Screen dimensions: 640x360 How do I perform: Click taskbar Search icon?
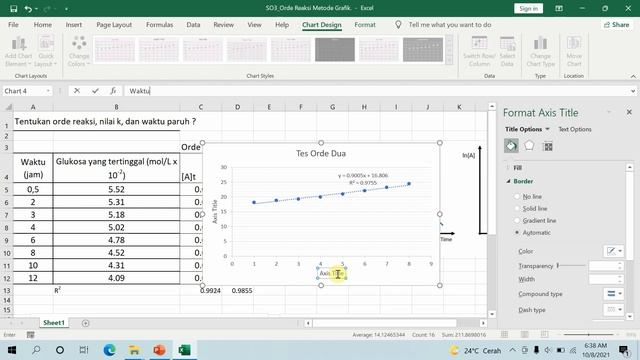click(36, 350)
